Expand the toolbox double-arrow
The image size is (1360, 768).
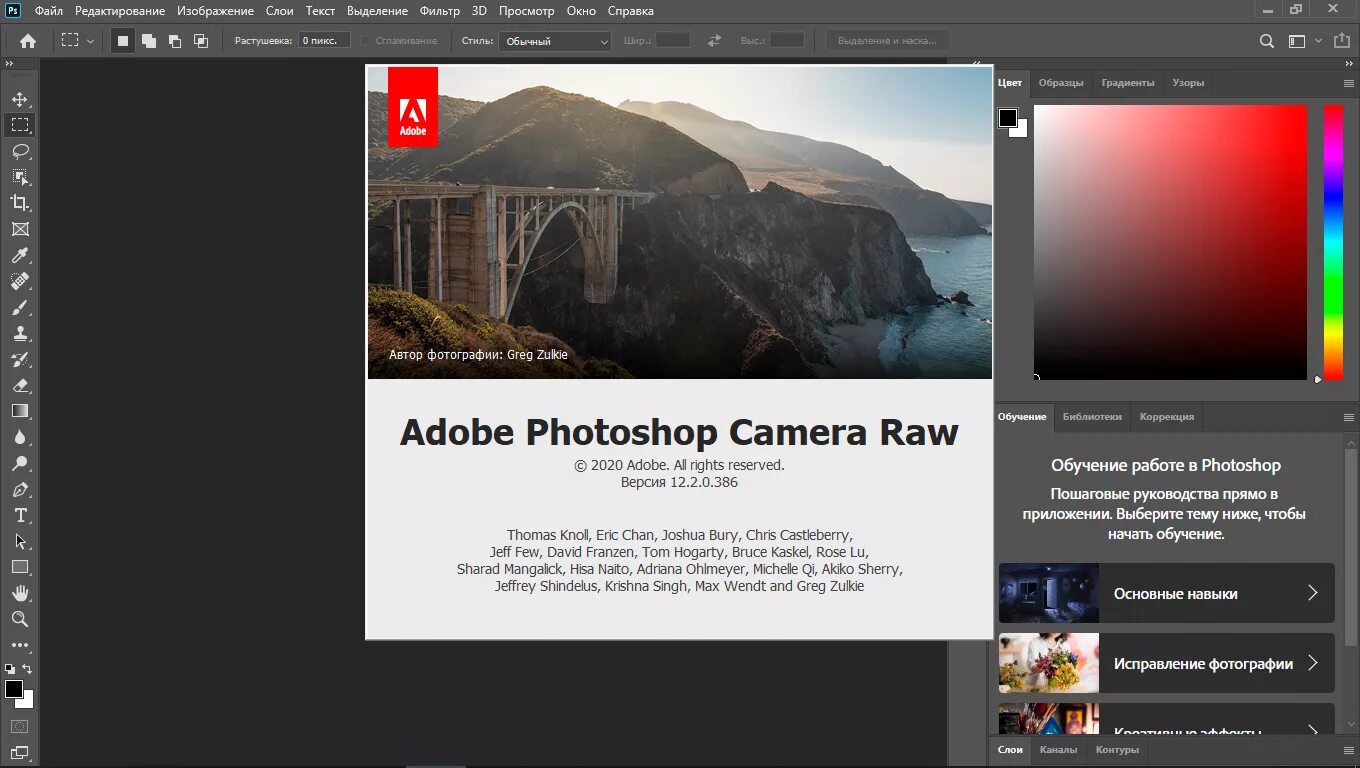coord(9,63)
